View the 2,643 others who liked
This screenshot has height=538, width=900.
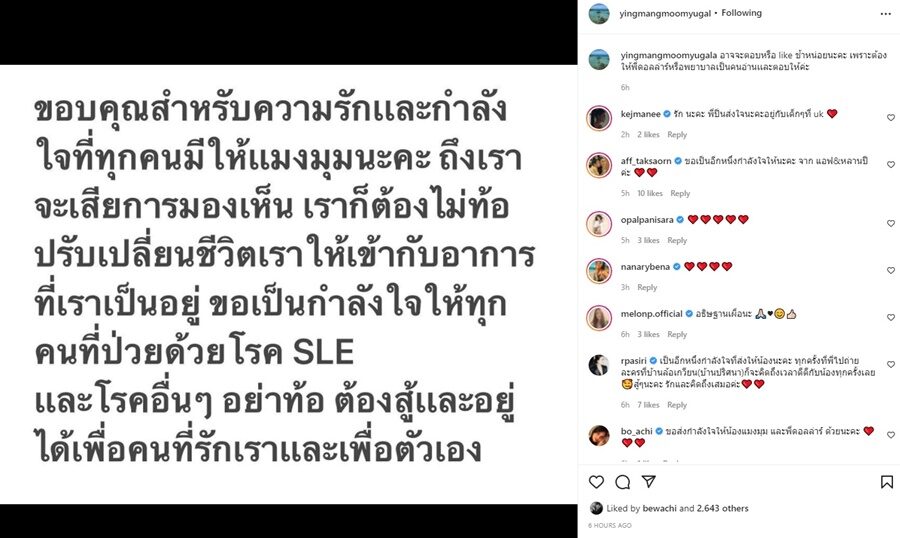[723, 508]
